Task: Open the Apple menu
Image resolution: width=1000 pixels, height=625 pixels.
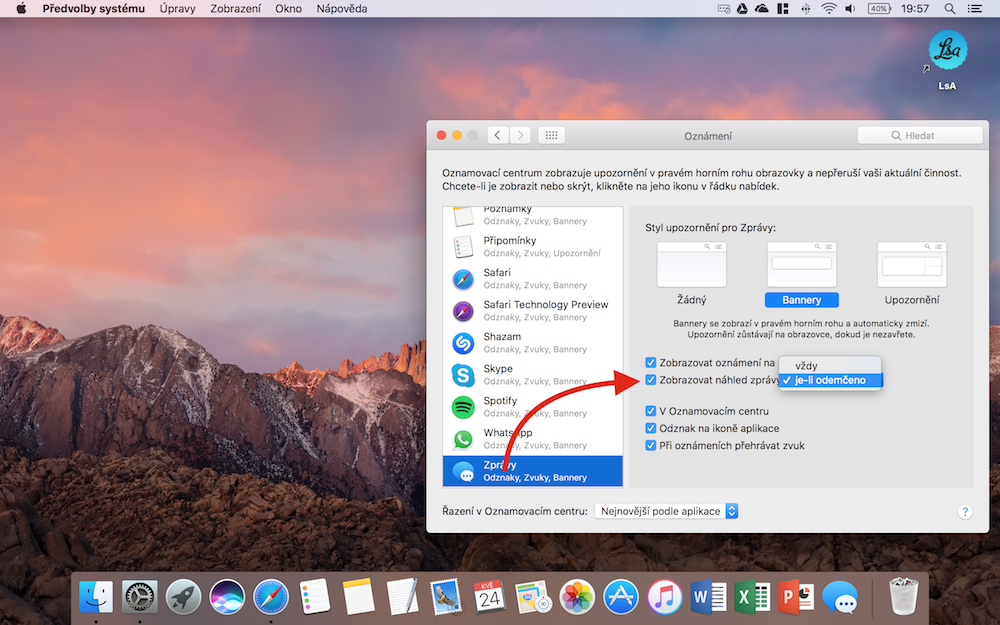Action: pos(21,9)
